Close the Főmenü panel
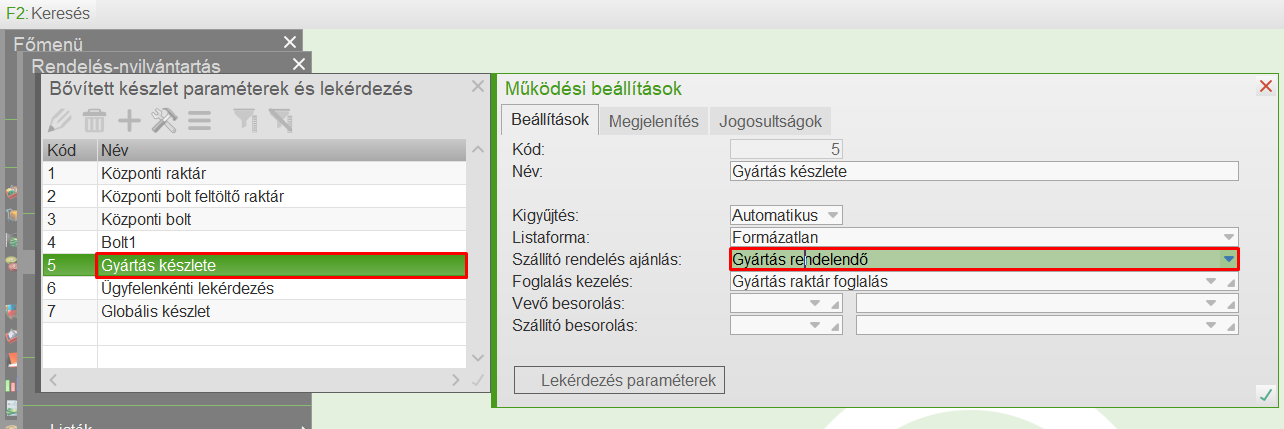 290,42
